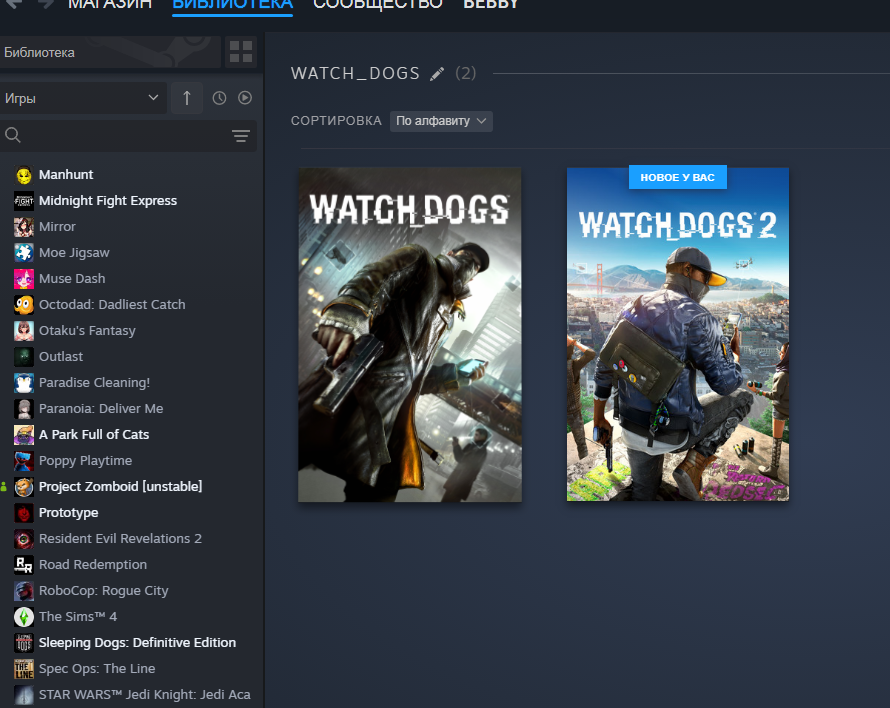The height and width of the screenshot is (708, 890).
Task: Click the back navigation arrow
Action: point(14,5)
